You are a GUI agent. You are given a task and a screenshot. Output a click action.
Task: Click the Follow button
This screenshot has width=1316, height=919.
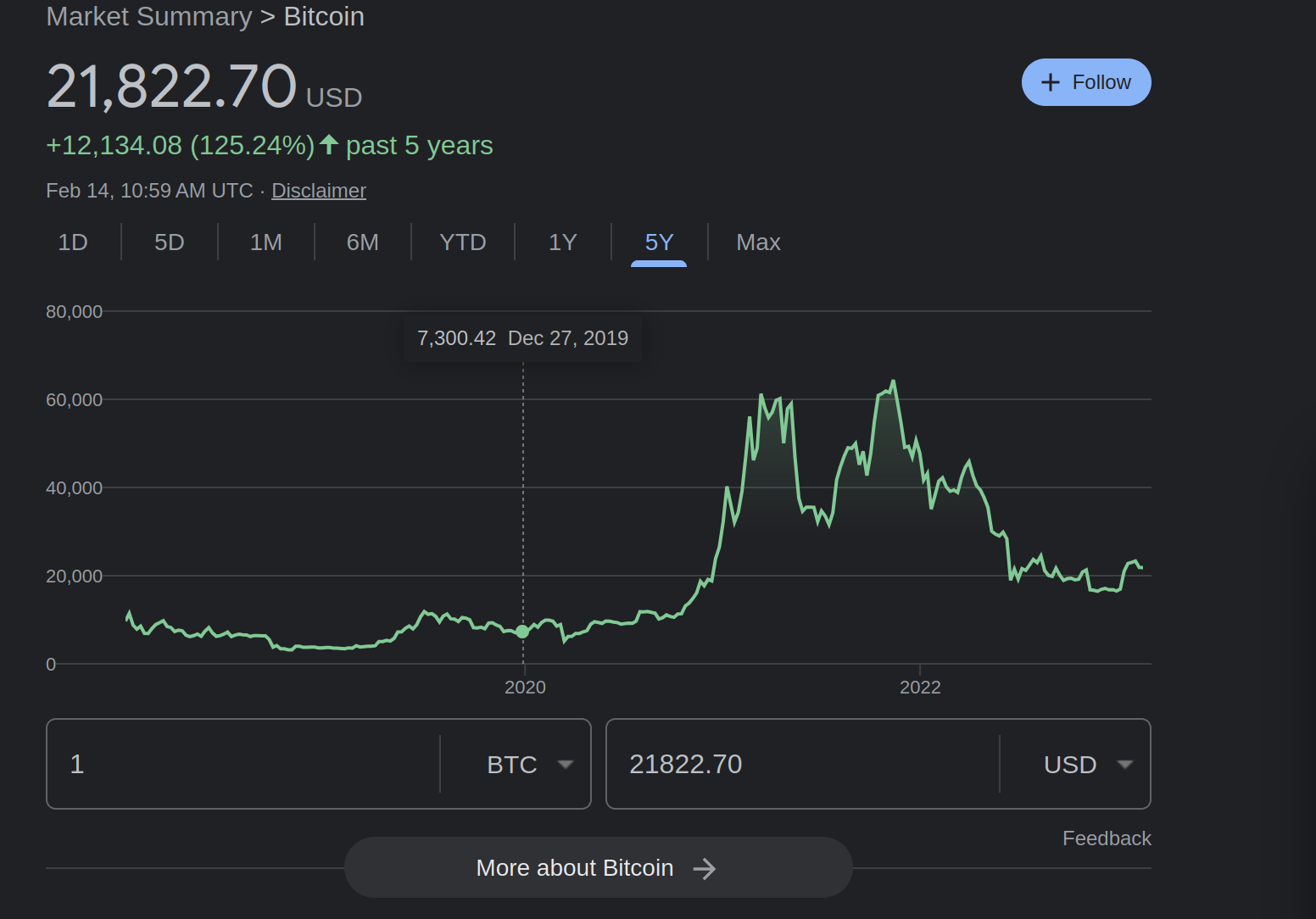(1085, 82)
